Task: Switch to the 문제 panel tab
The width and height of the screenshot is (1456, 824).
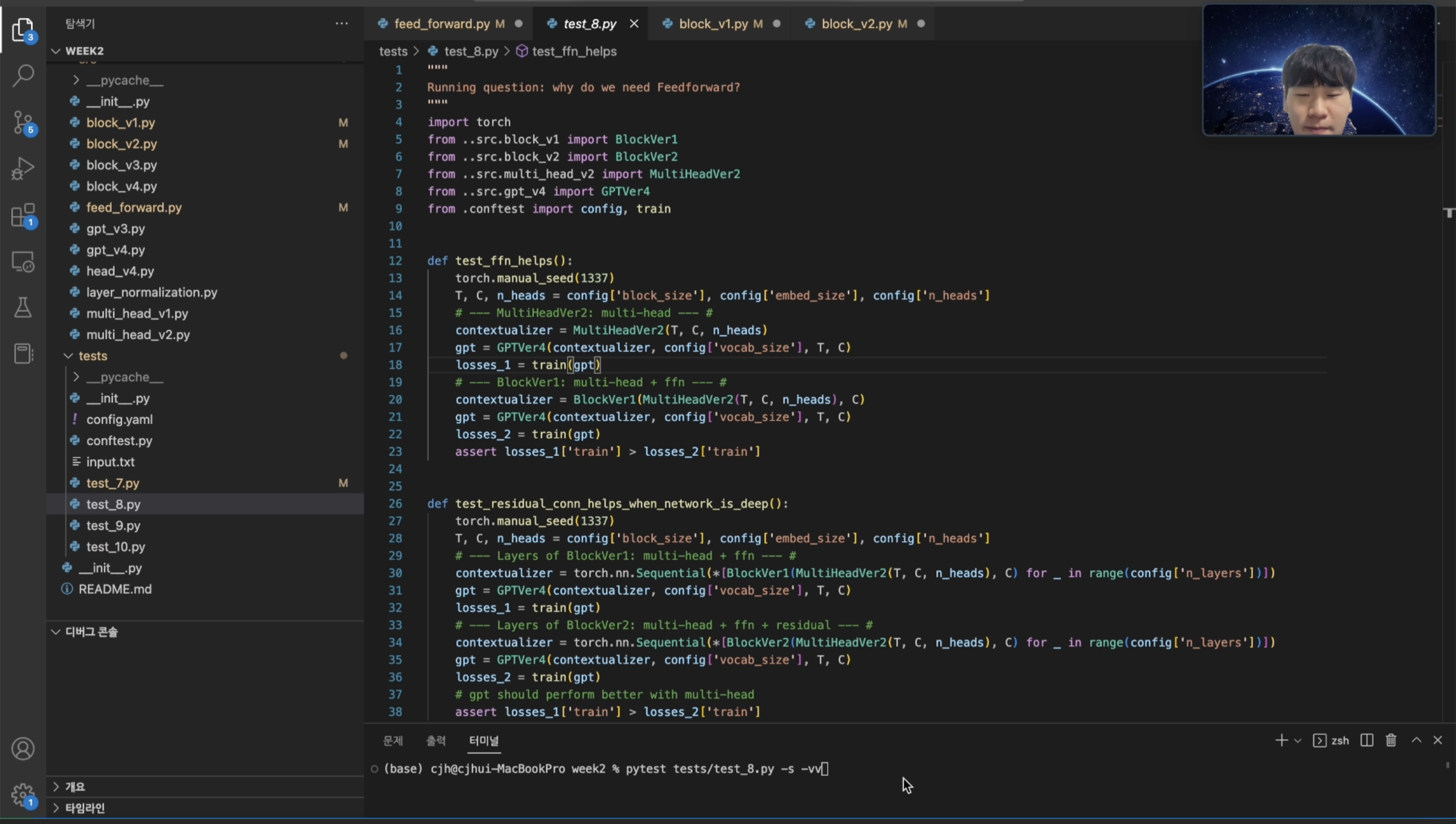Action: [x=393, y=740]
